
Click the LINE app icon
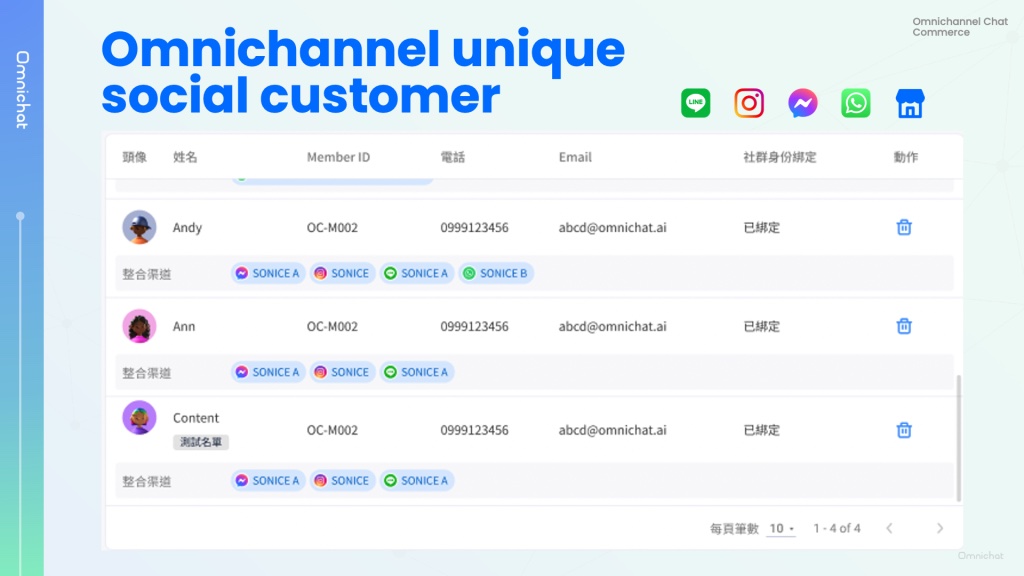pyautogui.click(x=696, y=103)
